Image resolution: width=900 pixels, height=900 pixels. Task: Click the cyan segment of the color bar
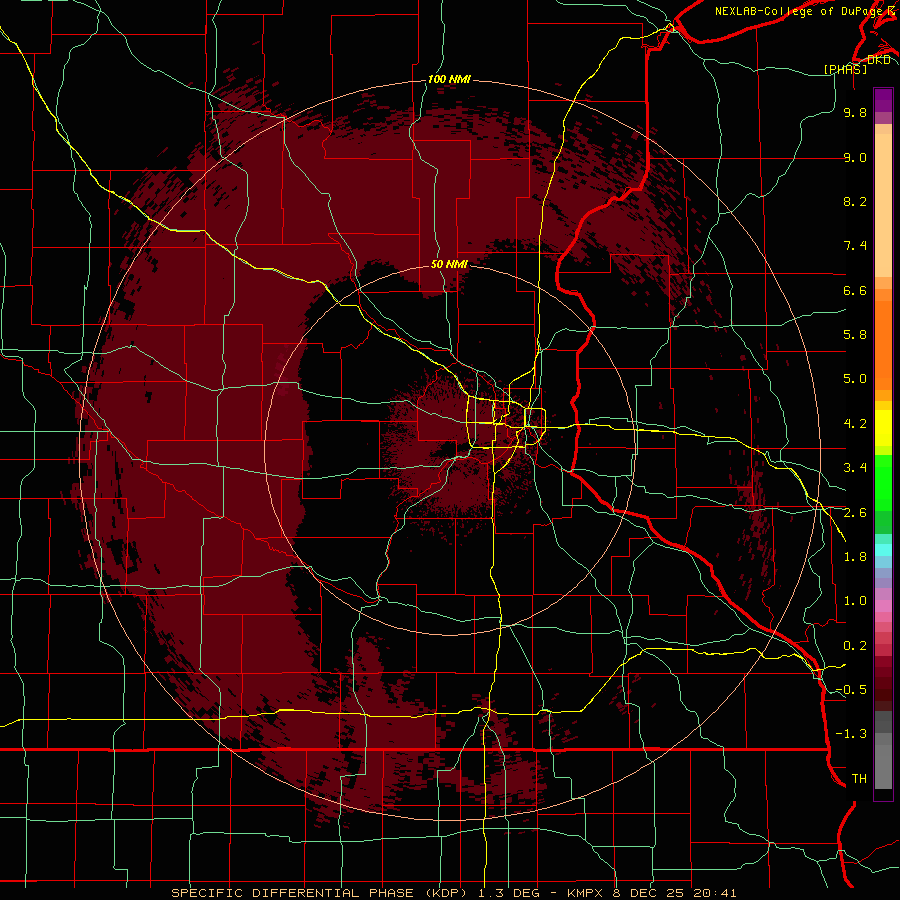point(883,550)
